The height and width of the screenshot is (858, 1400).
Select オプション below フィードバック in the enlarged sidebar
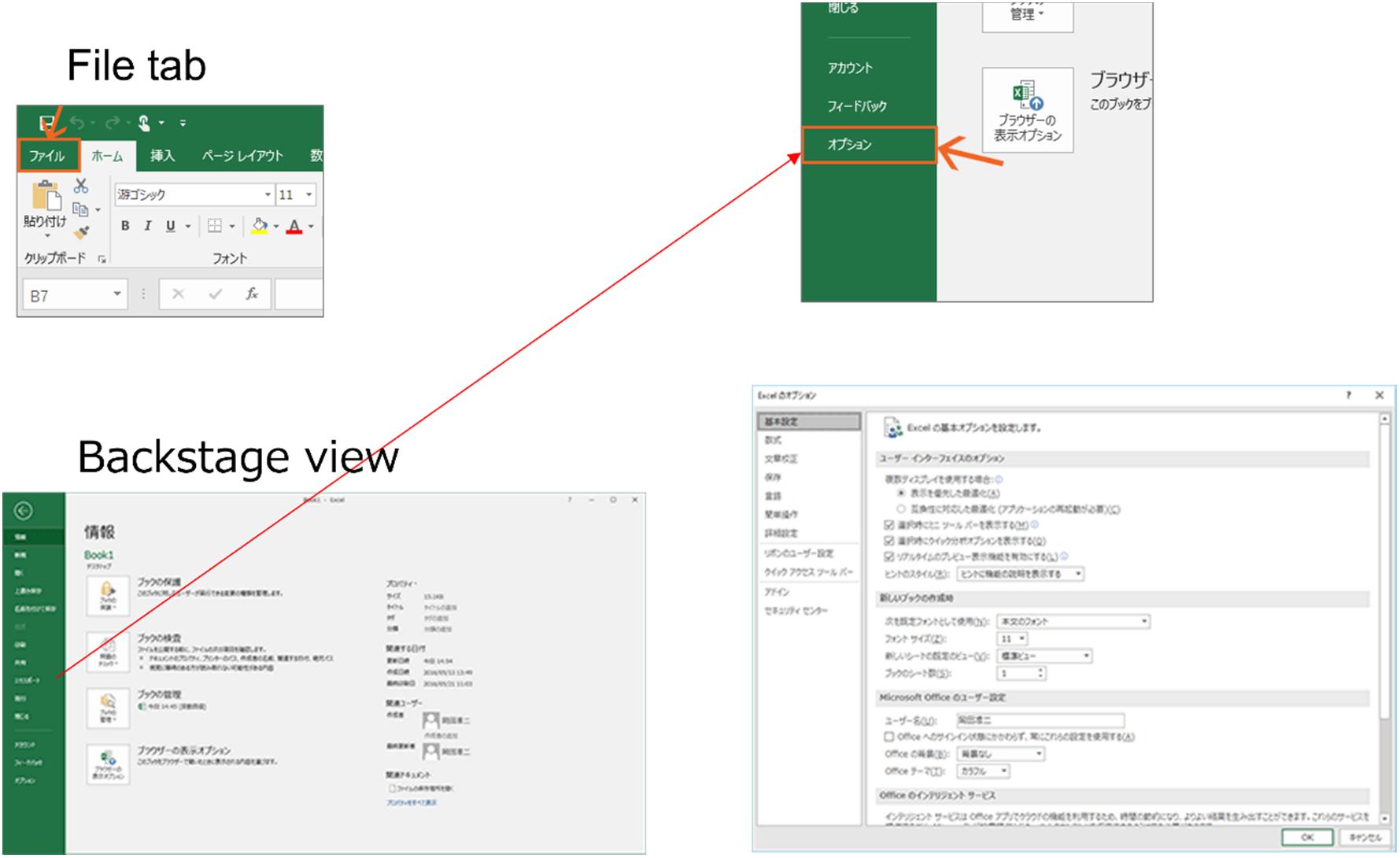[x=869, y=145]
